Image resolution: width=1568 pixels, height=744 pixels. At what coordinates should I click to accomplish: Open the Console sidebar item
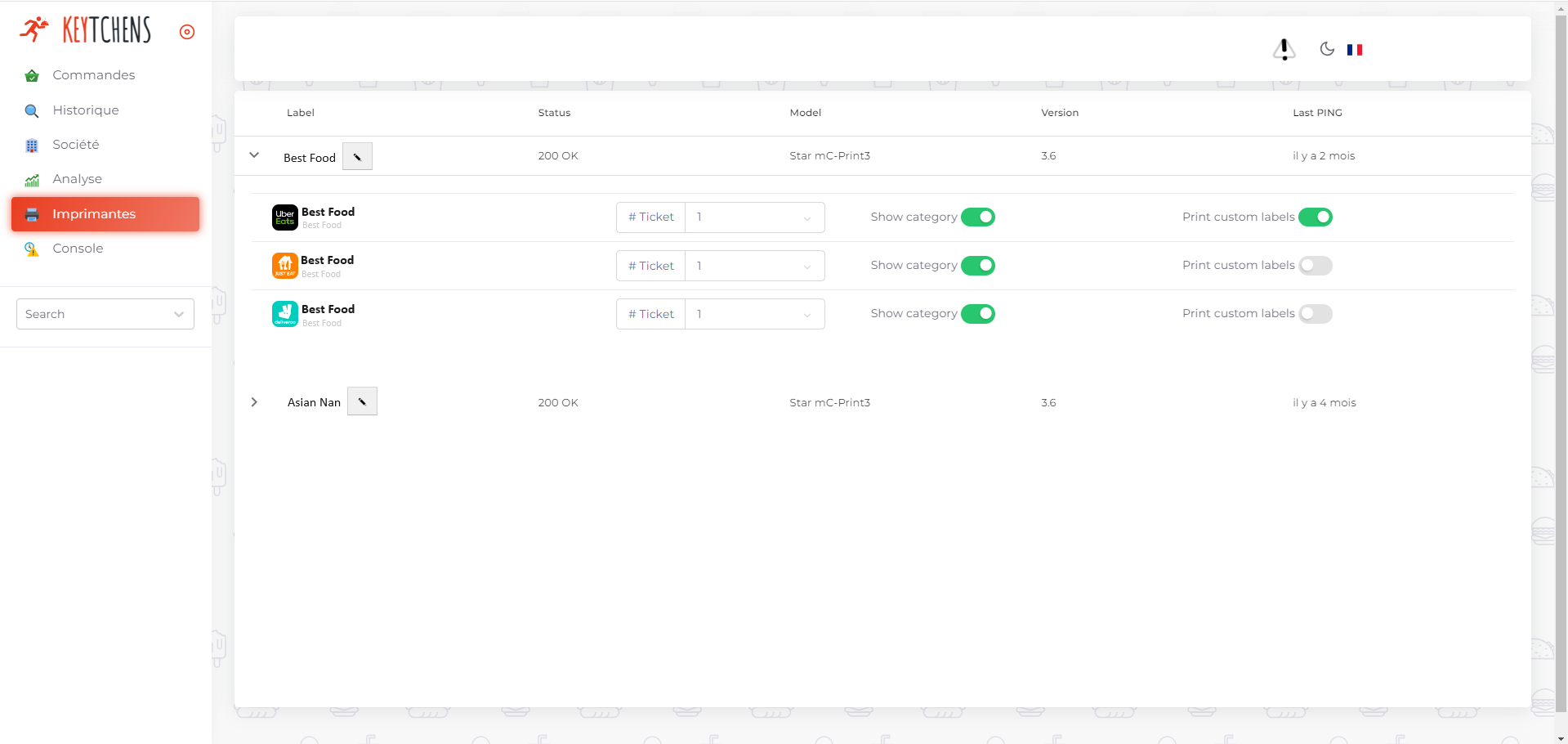(78, 249)
